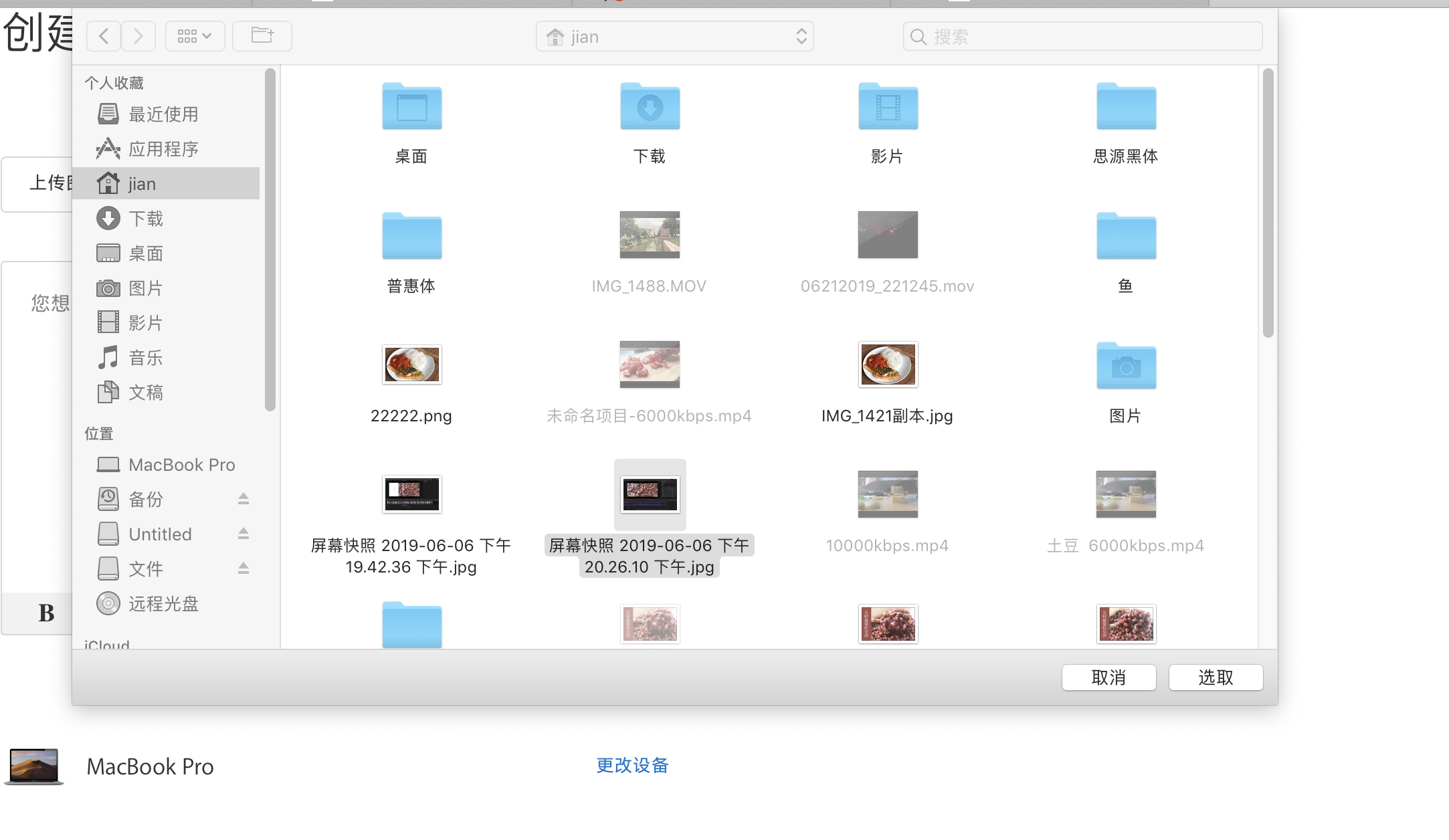Create a new folder via toolbar icon
This screenshot has height=840, width=1449.
point(262,36)
